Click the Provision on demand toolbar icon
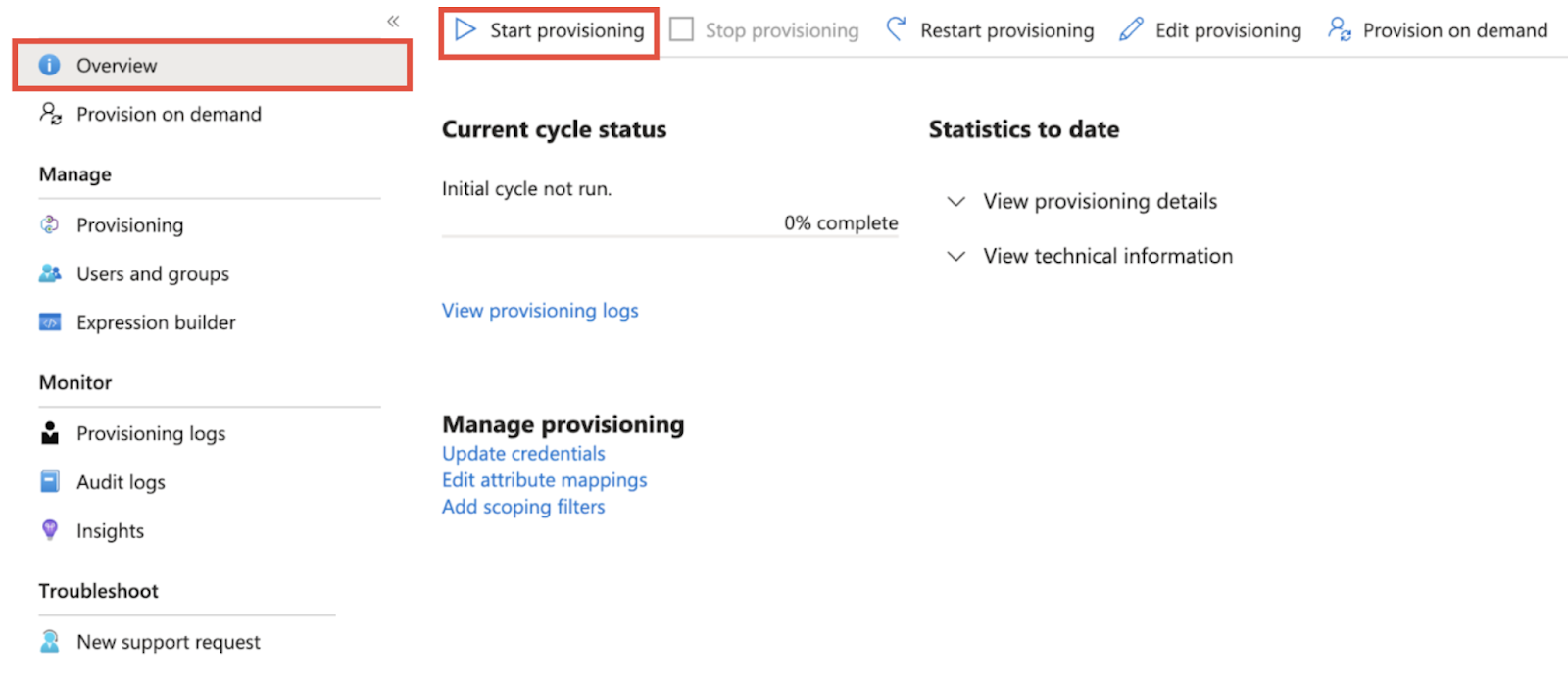This screenshot has width=1568, height=688. (x=1340, y=29)
